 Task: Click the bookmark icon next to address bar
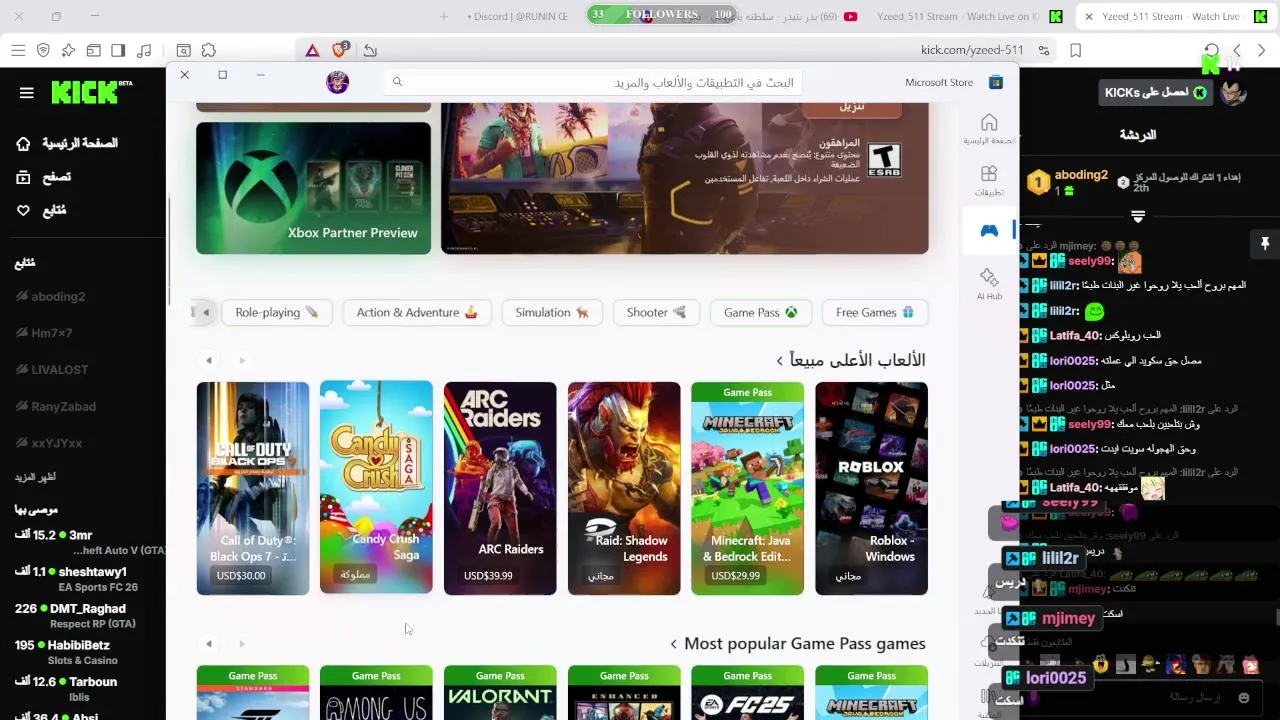tap(1076, 50)
